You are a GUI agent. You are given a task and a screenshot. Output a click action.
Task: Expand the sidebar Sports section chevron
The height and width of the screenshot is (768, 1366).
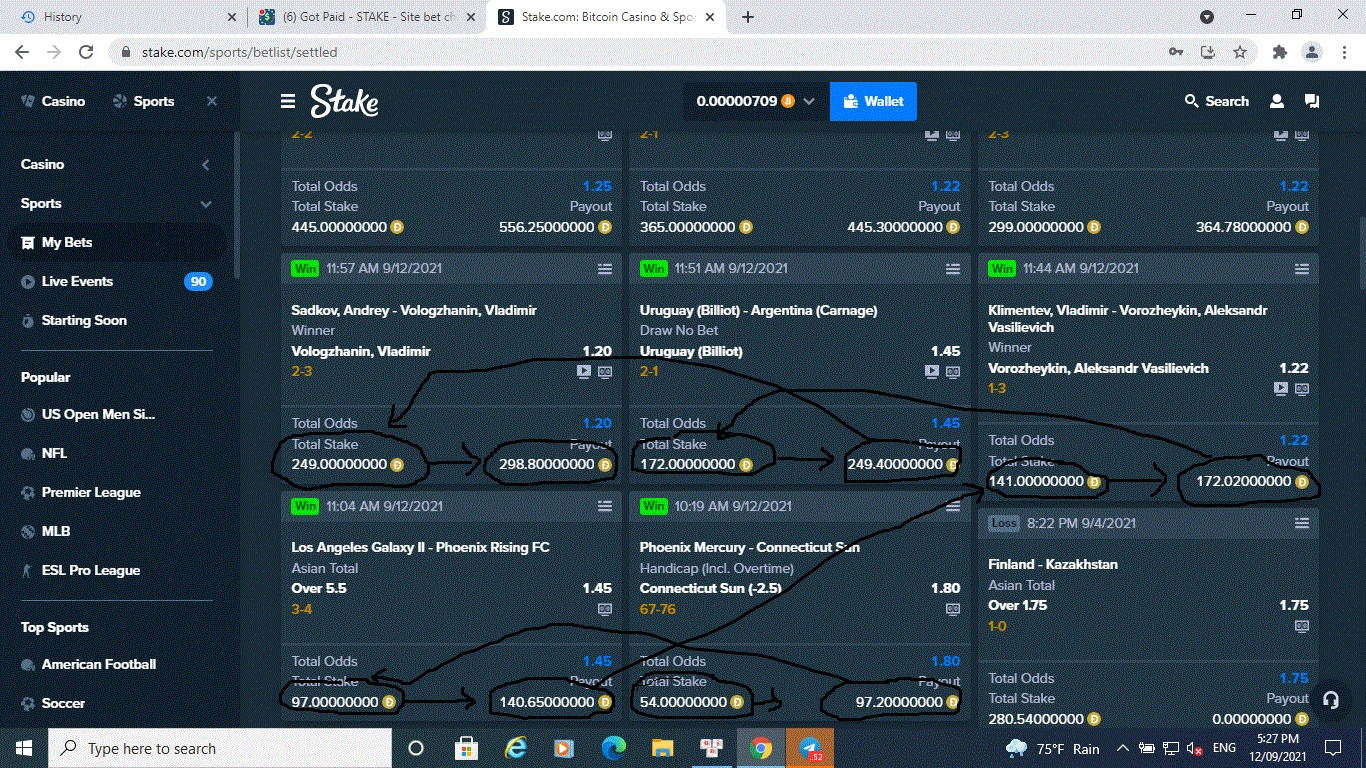pos(206,204)
